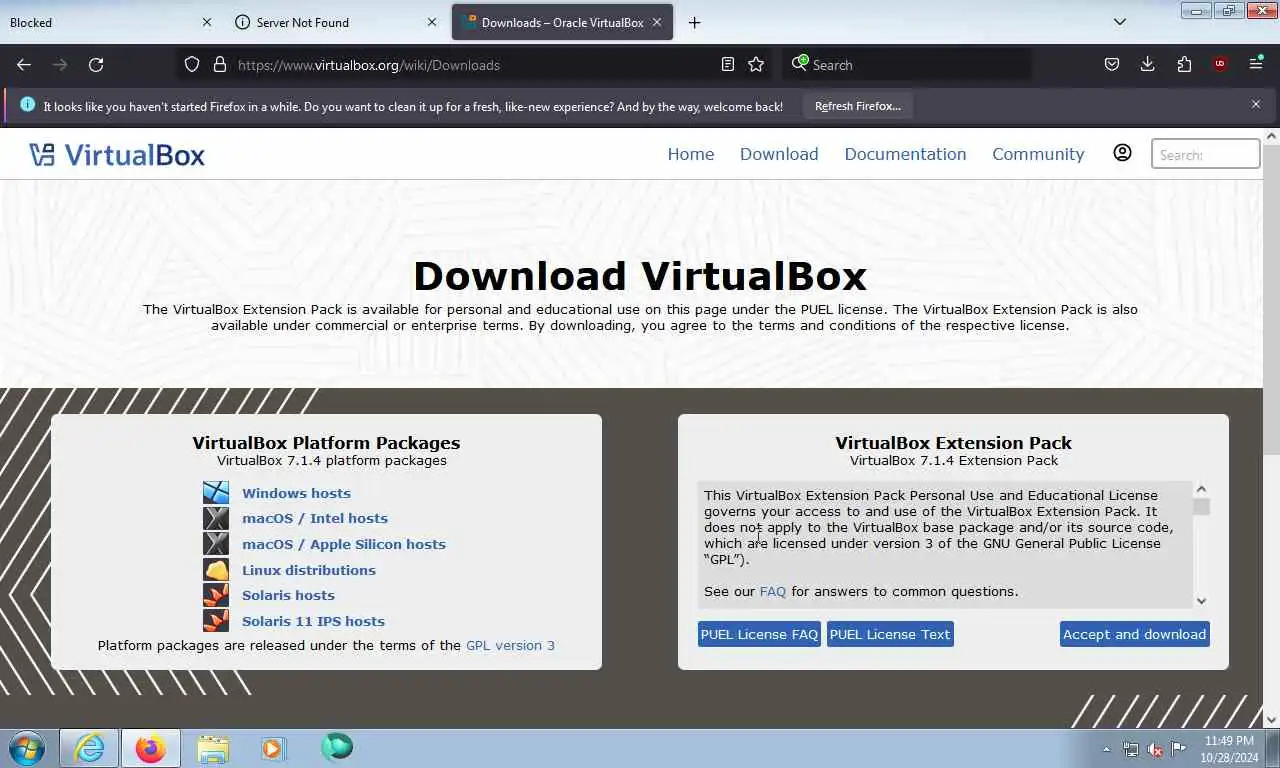Open the GPL version 3 link

tap(510, 645)
